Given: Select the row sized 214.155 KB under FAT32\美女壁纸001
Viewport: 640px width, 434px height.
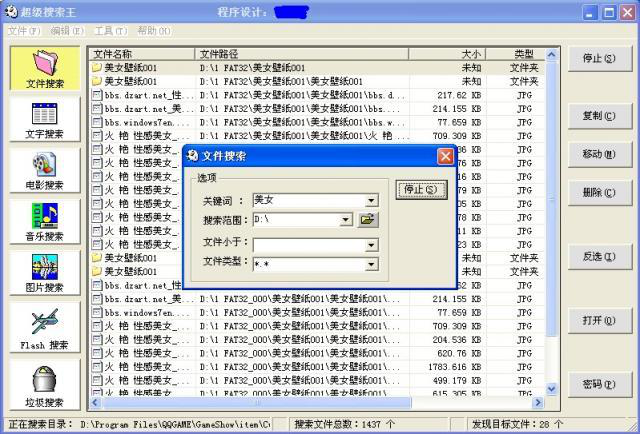Looking at the screenshot, I should click(317, 109).
